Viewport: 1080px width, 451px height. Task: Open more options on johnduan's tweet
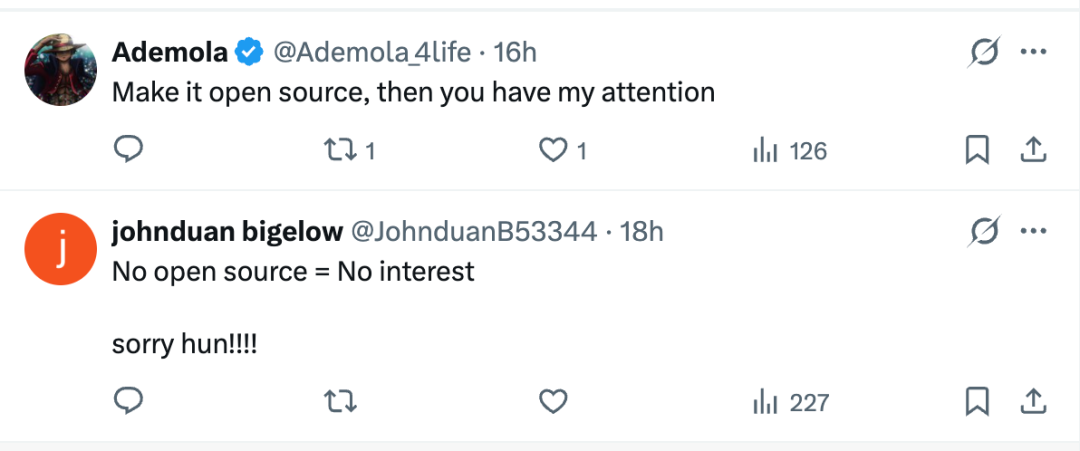[x=1033, y=232]
